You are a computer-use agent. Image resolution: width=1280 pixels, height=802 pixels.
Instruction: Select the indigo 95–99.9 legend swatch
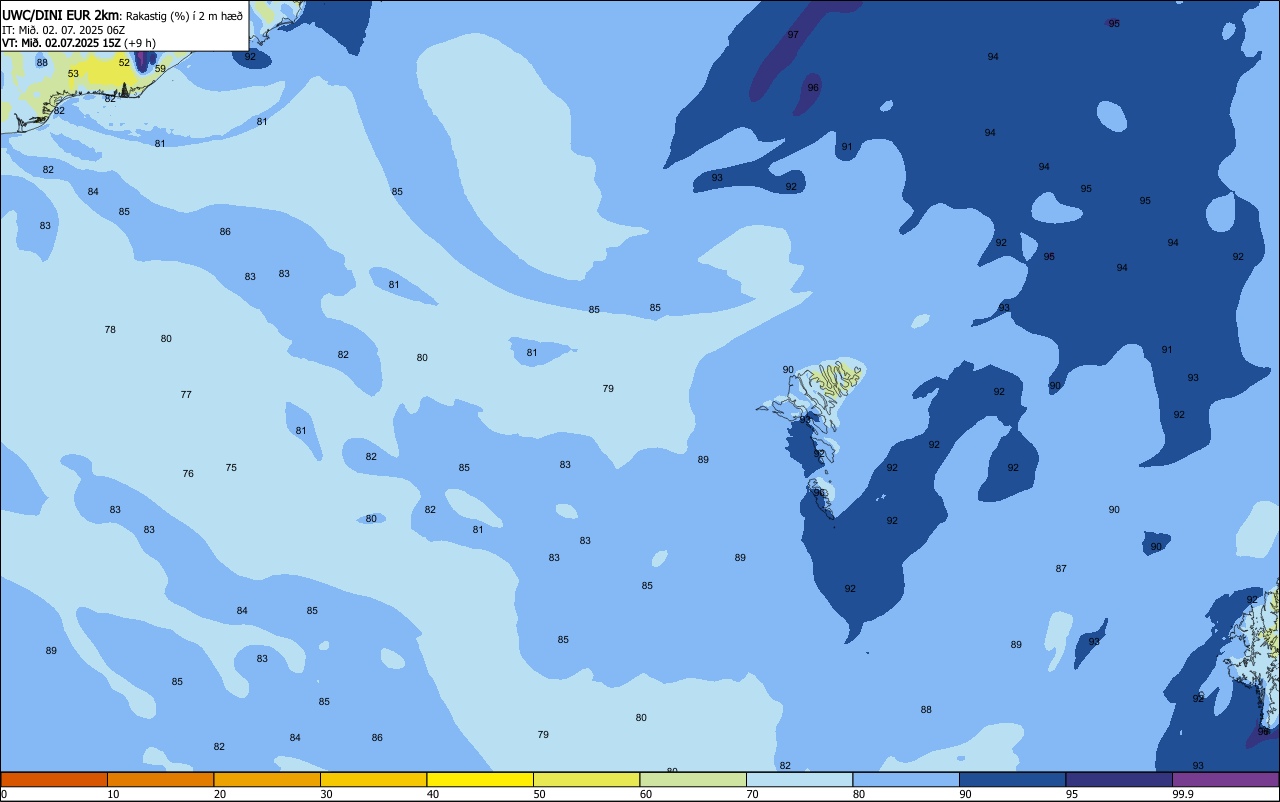pyautogui.click(x=1119, y=779)
